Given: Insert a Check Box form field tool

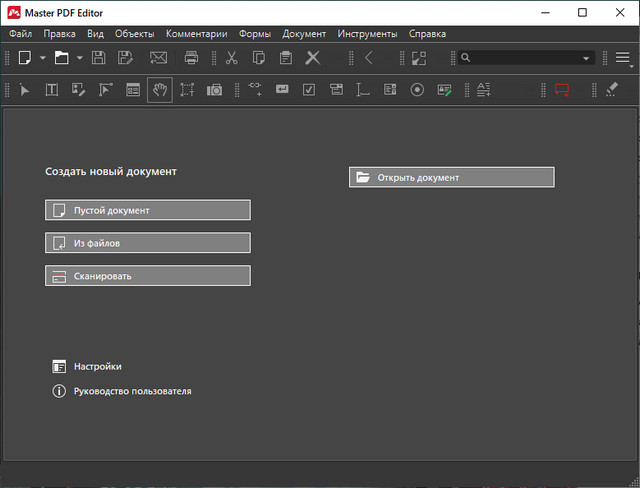Looking at the screenshot, I should coord(309,90).
